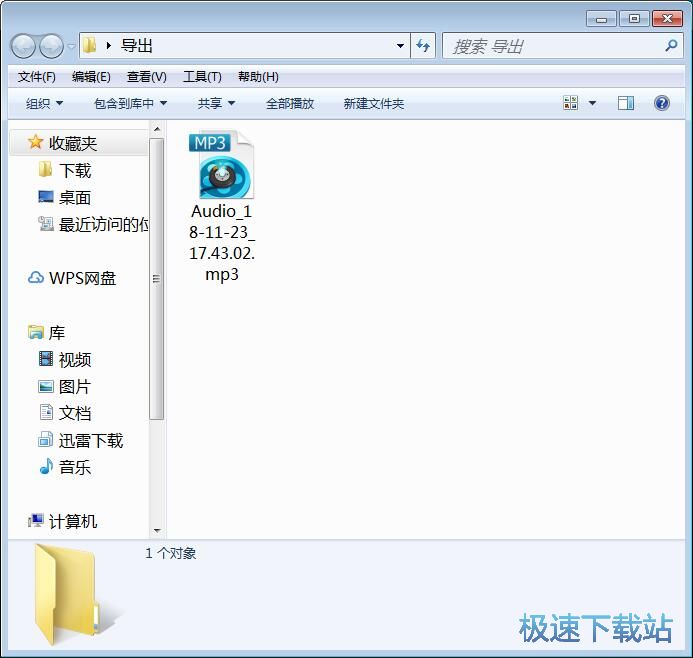Open WPS网盘 in the navigation pane
This screenshot has width=693, height=658.
point(82,278)
